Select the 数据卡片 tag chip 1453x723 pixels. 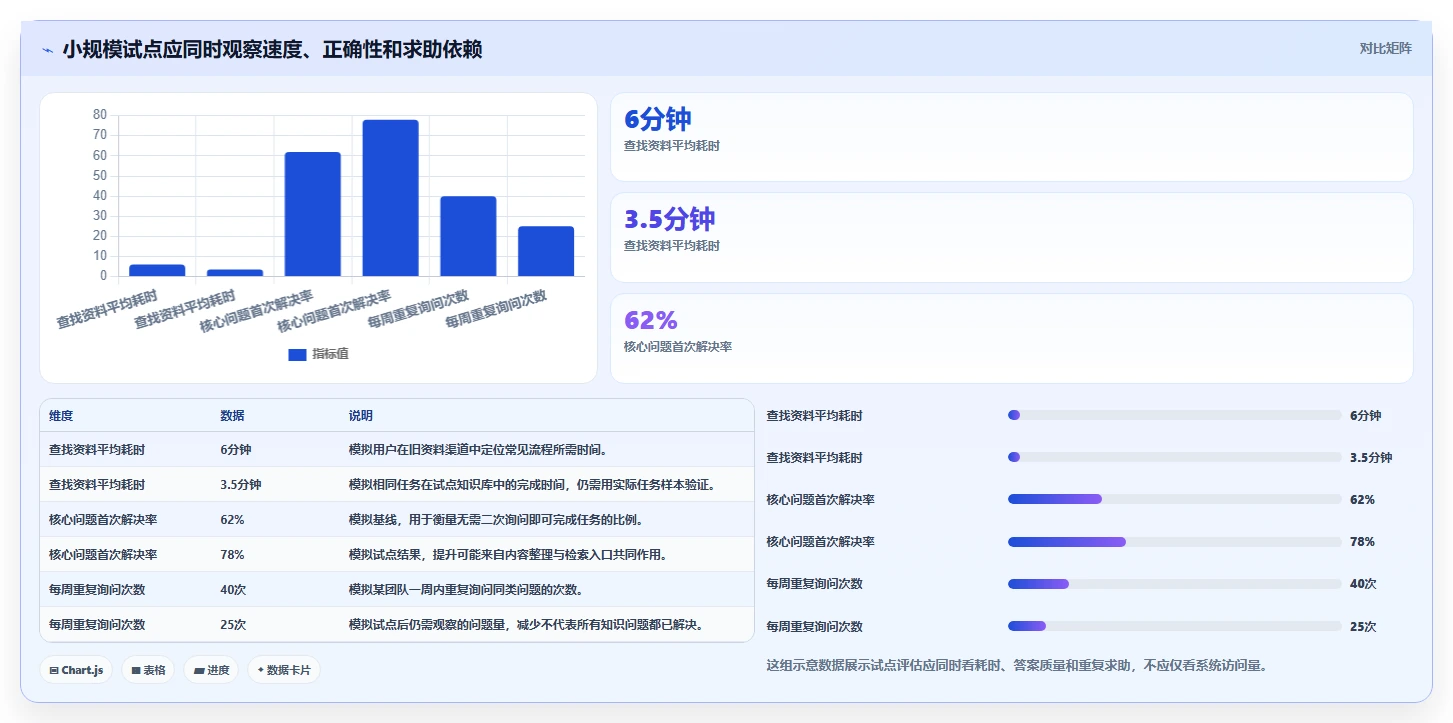coord(284,670)
